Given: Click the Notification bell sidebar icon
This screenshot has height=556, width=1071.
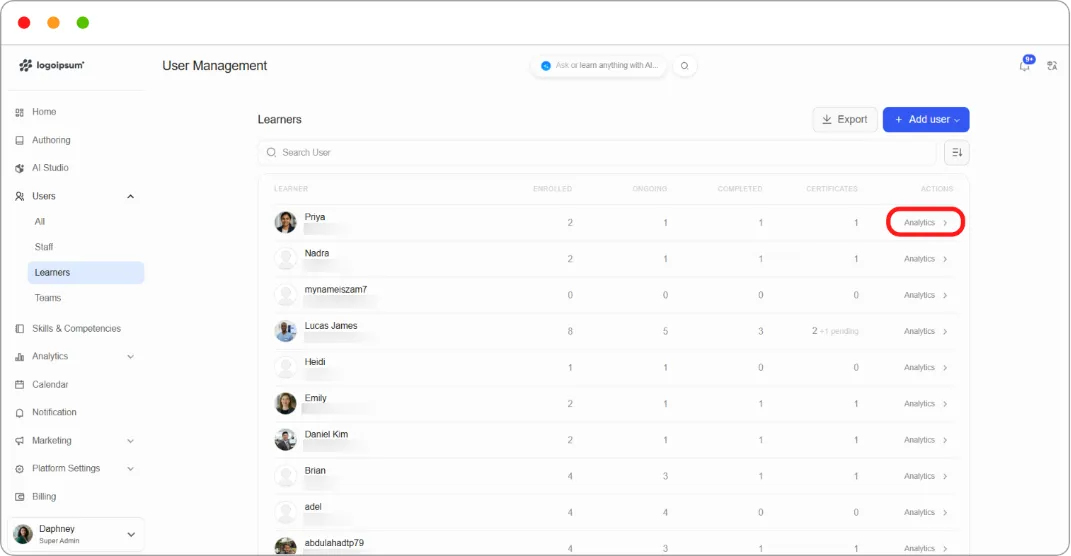Looking at the screenshot, I should click(x=19, y=413).
